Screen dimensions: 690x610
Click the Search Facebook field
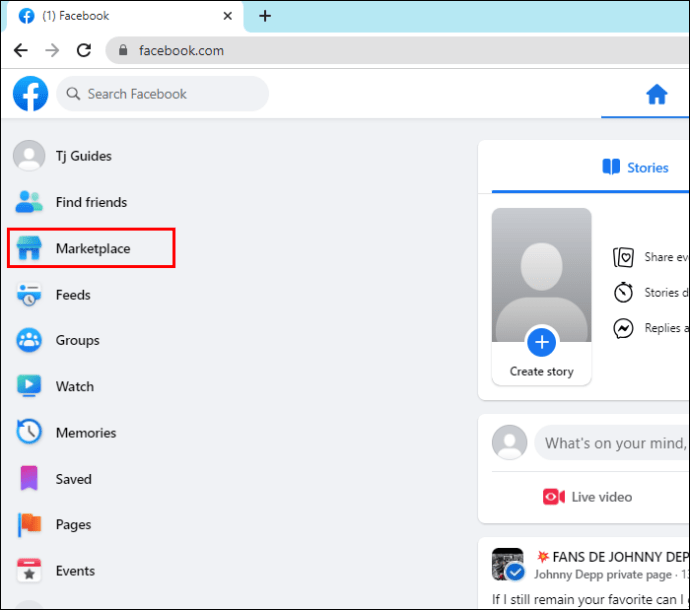point(162,94)
